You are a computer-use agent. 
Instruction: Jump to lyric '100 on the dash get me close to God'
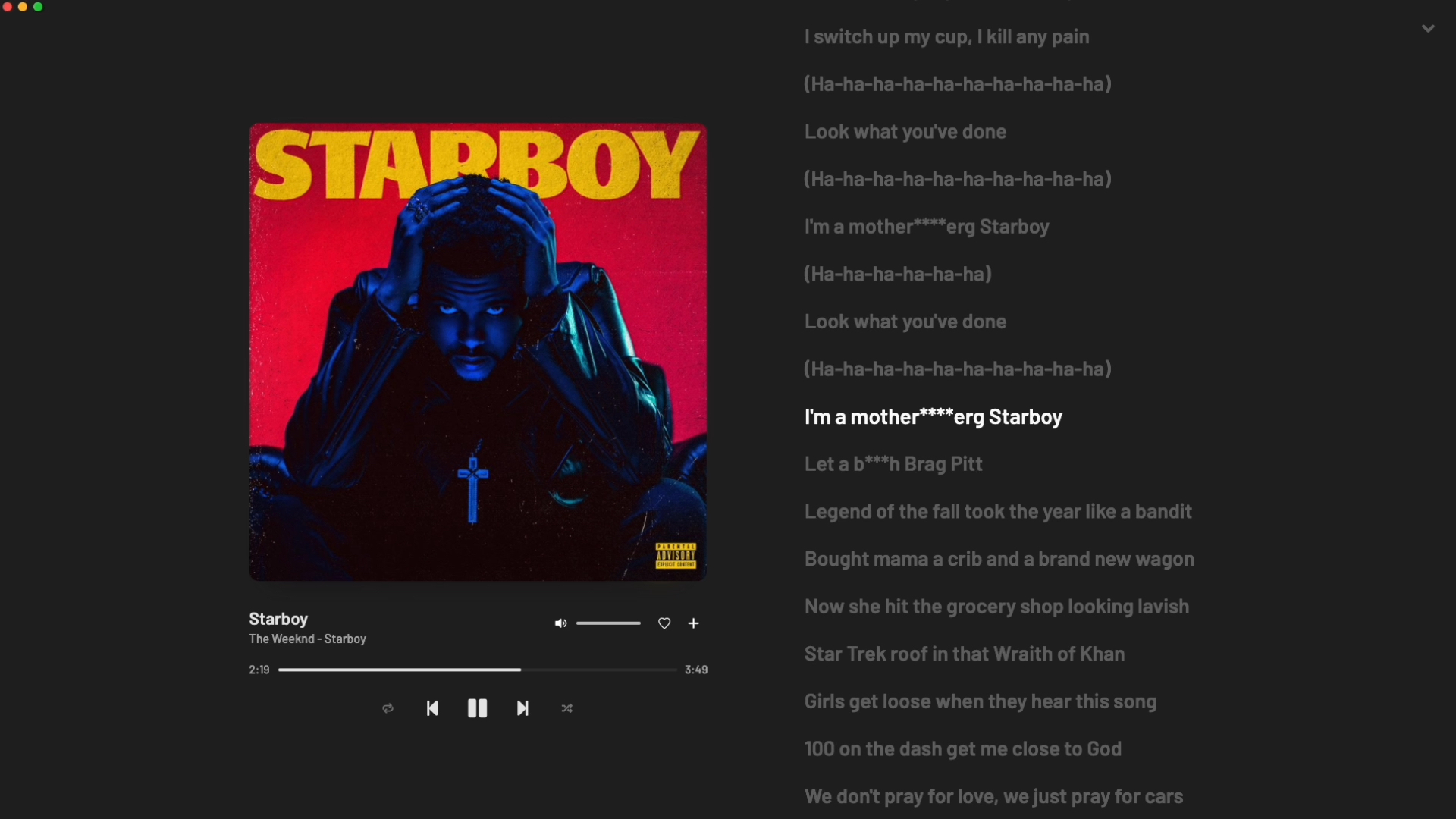963,749
